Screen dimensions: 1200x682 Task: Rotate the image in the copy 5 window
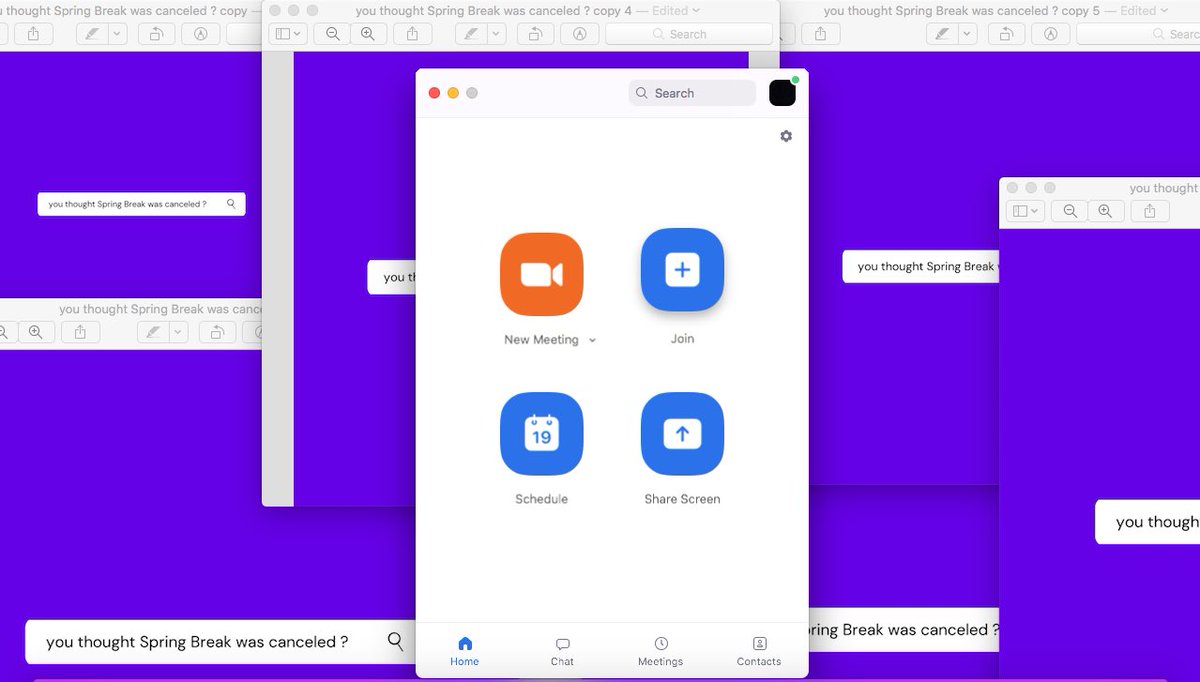(1006, 34)
